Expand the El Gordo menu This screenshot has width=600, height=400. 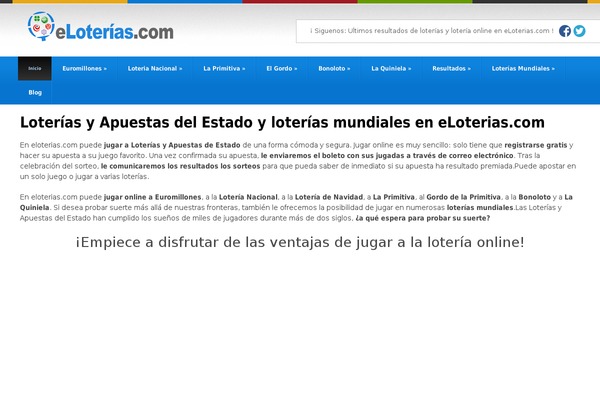[x=282, y=69]
